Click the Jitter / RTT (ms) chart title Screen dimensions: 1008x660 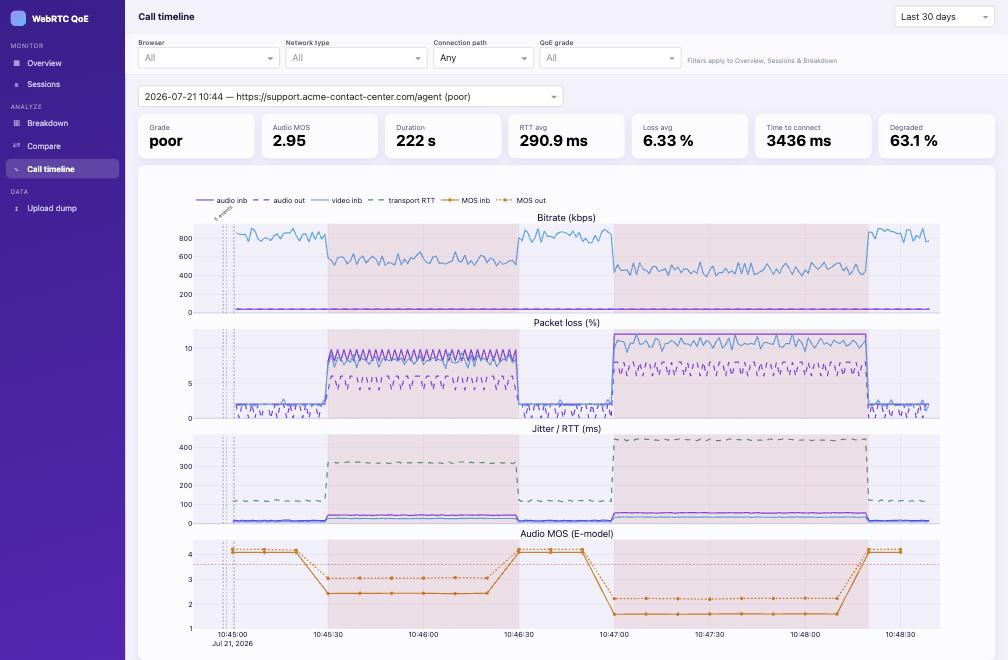coord(566,429)
